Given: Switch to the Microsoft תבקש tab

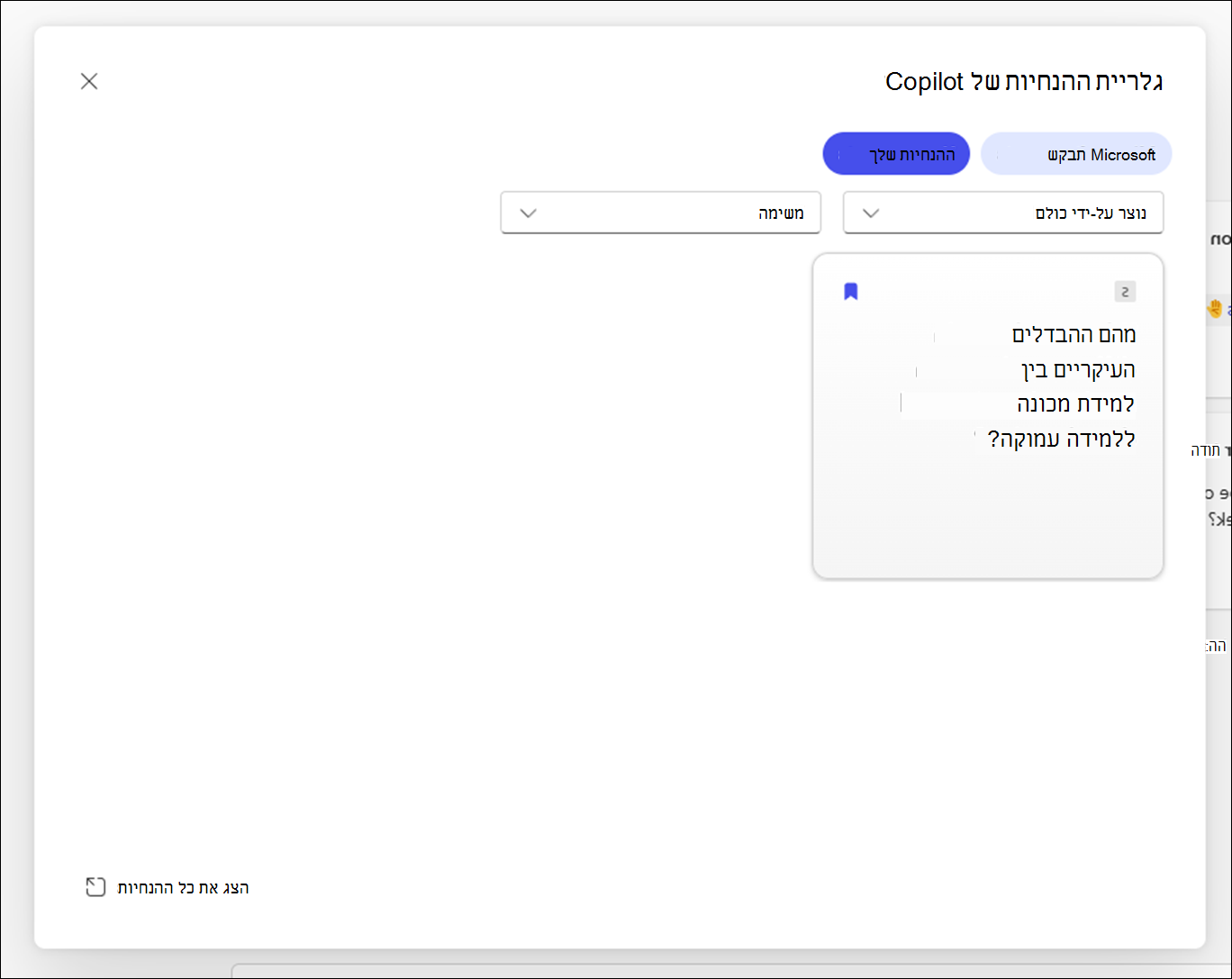Looking at the screenshot, I should pos(1076,154).
